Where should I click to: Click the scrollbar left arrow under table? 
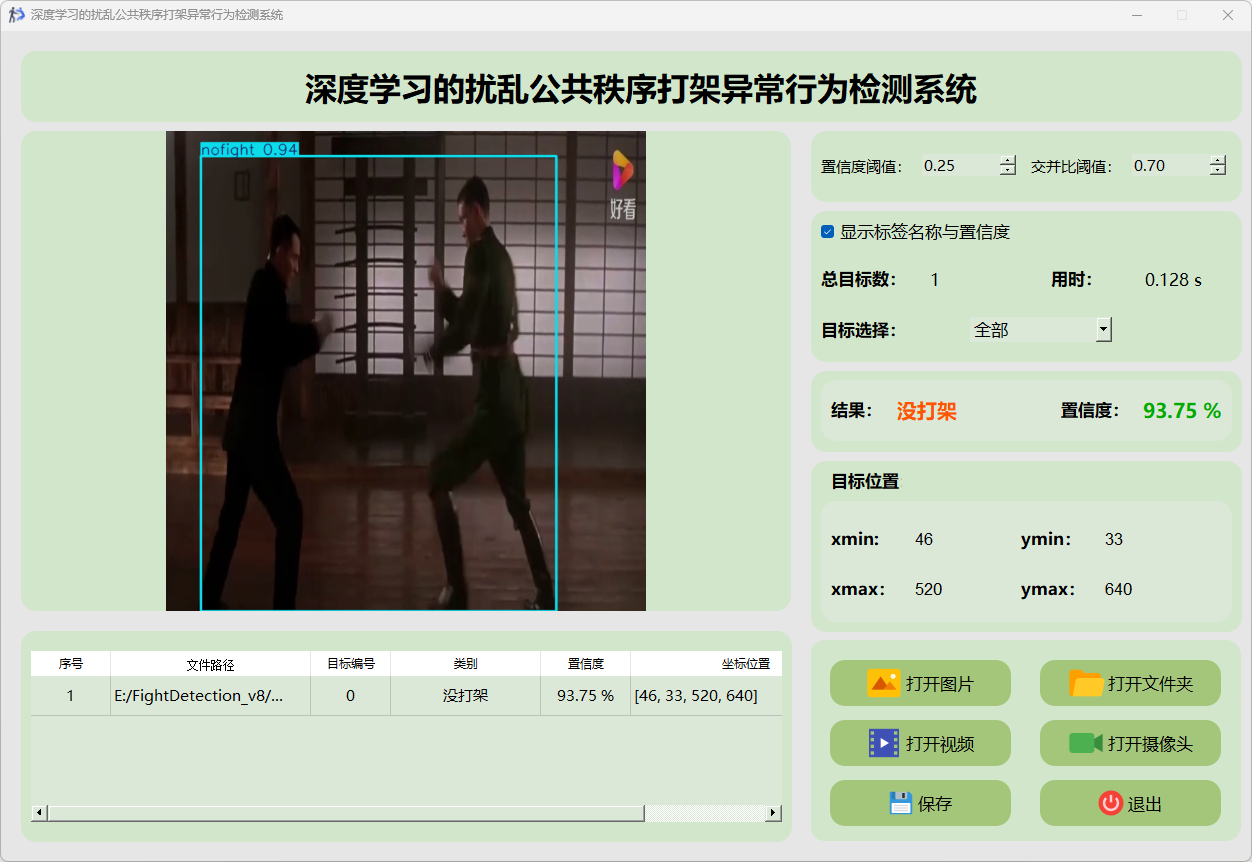[x=39, y=813]
